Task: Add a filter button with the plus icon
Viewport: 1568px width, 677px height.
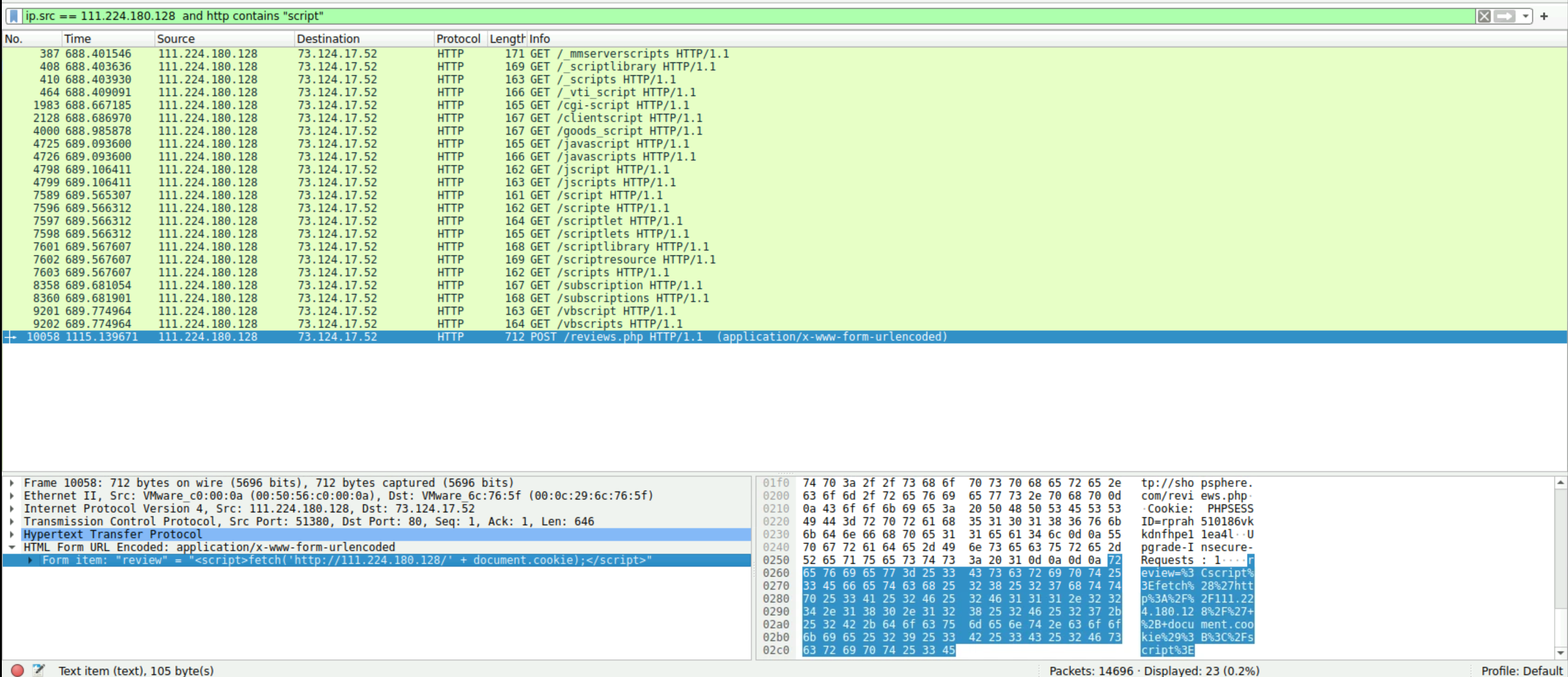Action: [x=1544, y=16]
